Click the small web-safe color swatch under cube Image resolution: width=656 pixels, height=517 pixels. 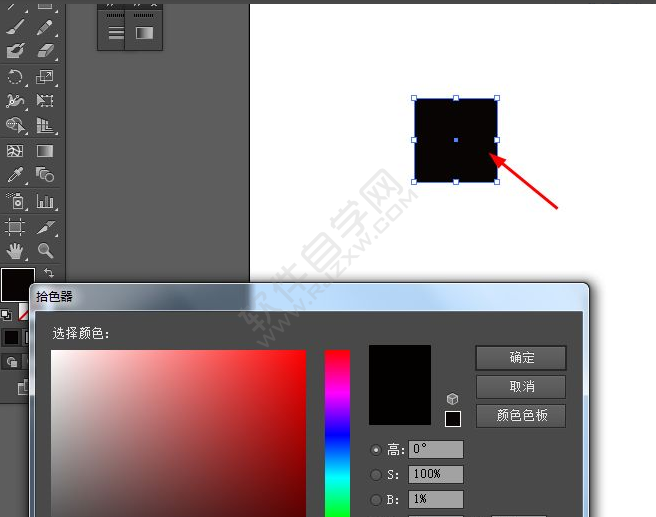click(x=453, y=419)
